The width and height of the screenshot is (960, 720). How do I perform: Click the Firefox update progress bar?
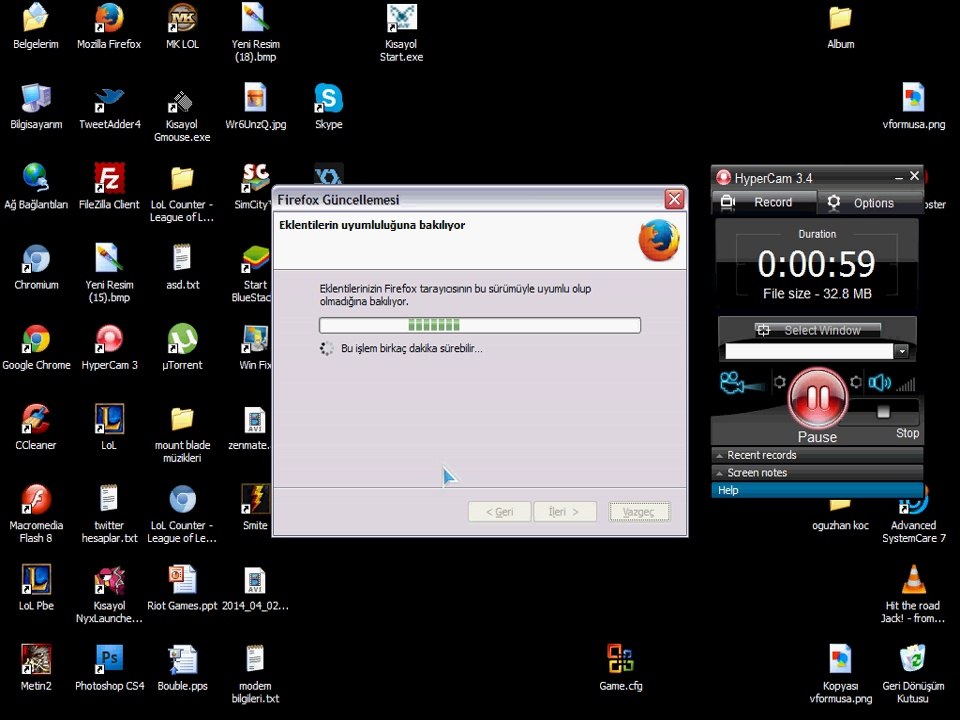479,325
